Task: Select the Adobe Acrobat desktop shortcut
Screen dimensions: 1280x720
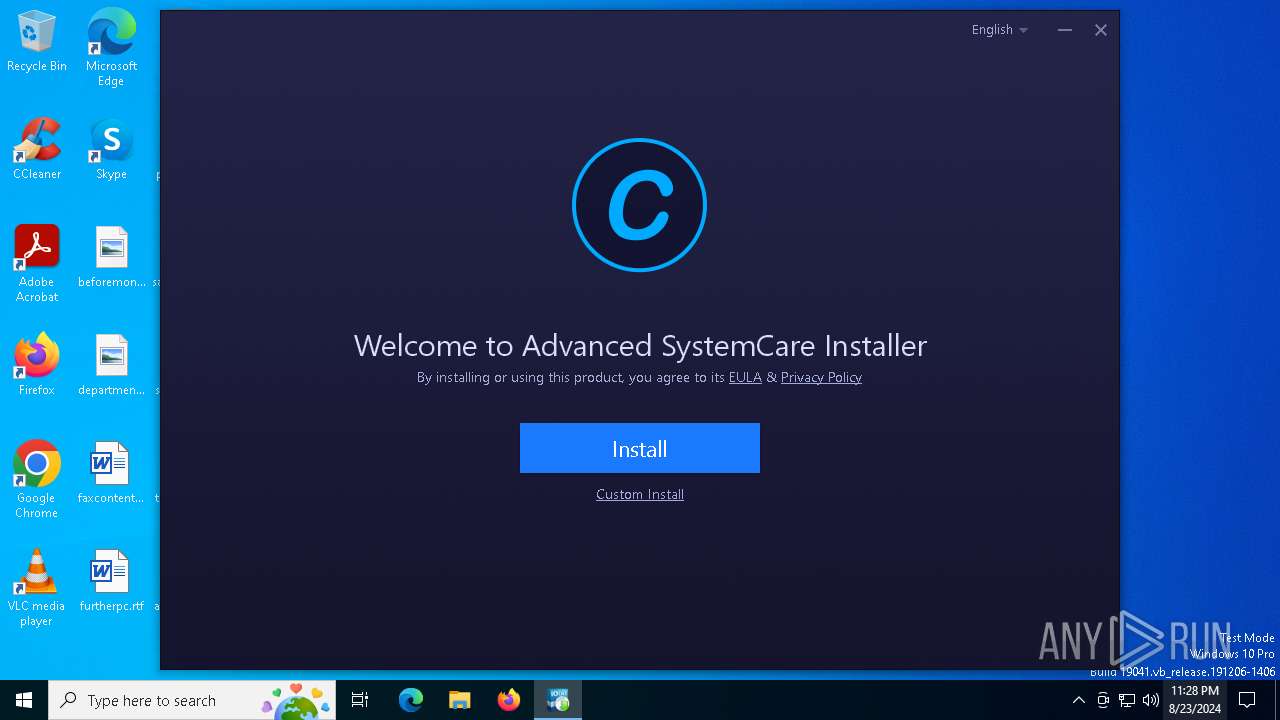Action: 37,264
